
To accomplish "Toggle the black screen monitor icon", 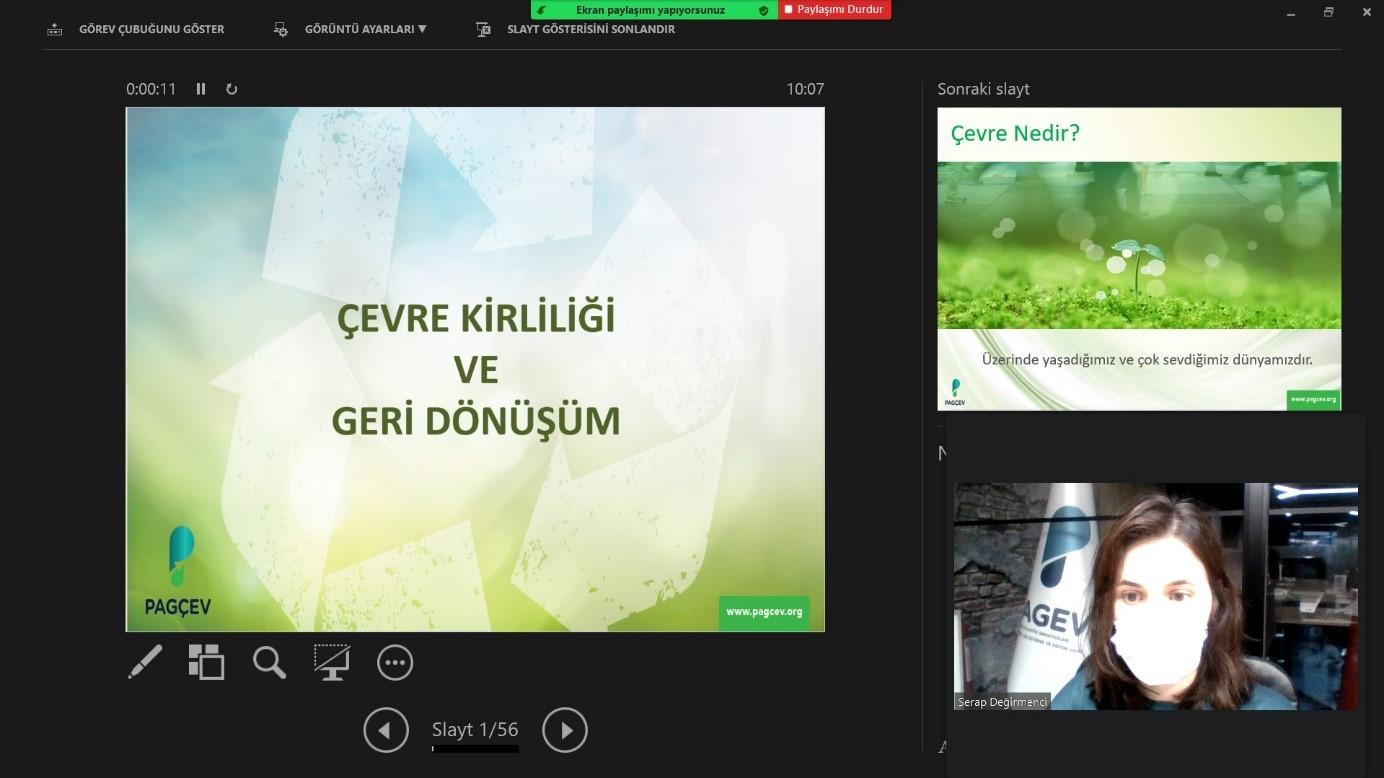I will [x=331, y=661].
